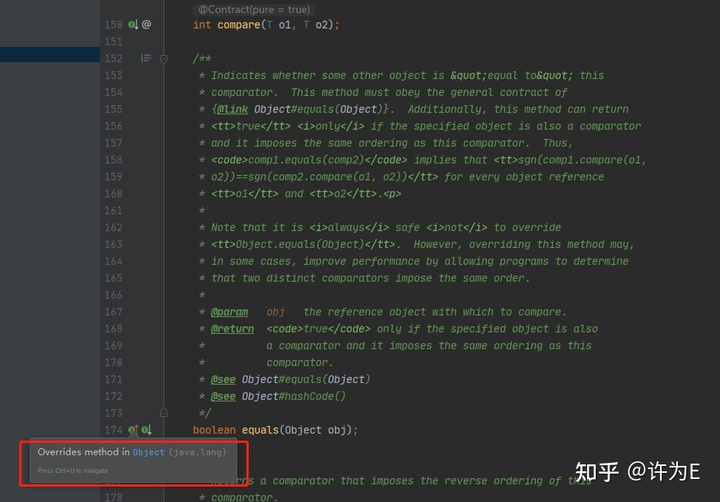Viewport: 720px width, 502px height.
Task: Click 'Object obj' parameter on line 174
Action: (x=315, y=430)
